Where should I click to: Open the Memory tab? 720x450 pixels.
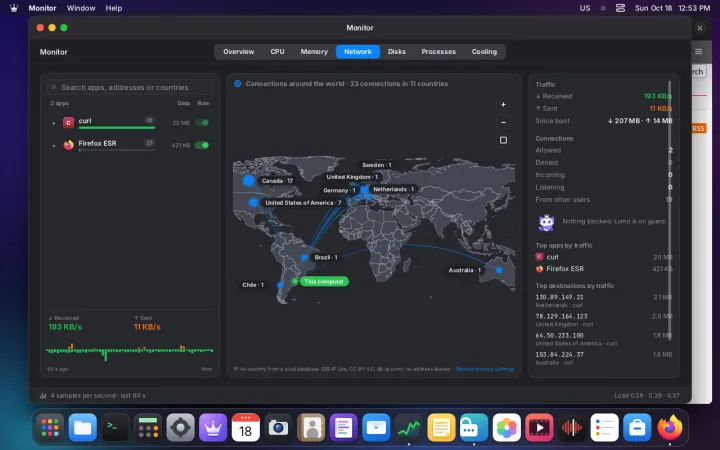pyautogui.click(x=314, y=51)
